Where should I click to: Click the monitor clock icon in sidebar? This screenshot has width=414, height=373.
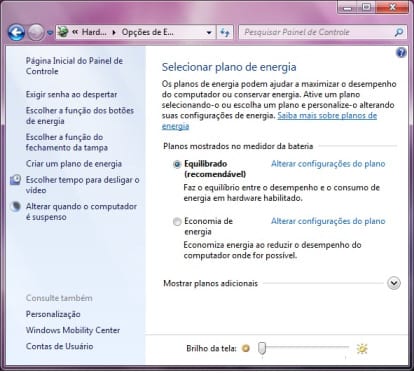15,180
